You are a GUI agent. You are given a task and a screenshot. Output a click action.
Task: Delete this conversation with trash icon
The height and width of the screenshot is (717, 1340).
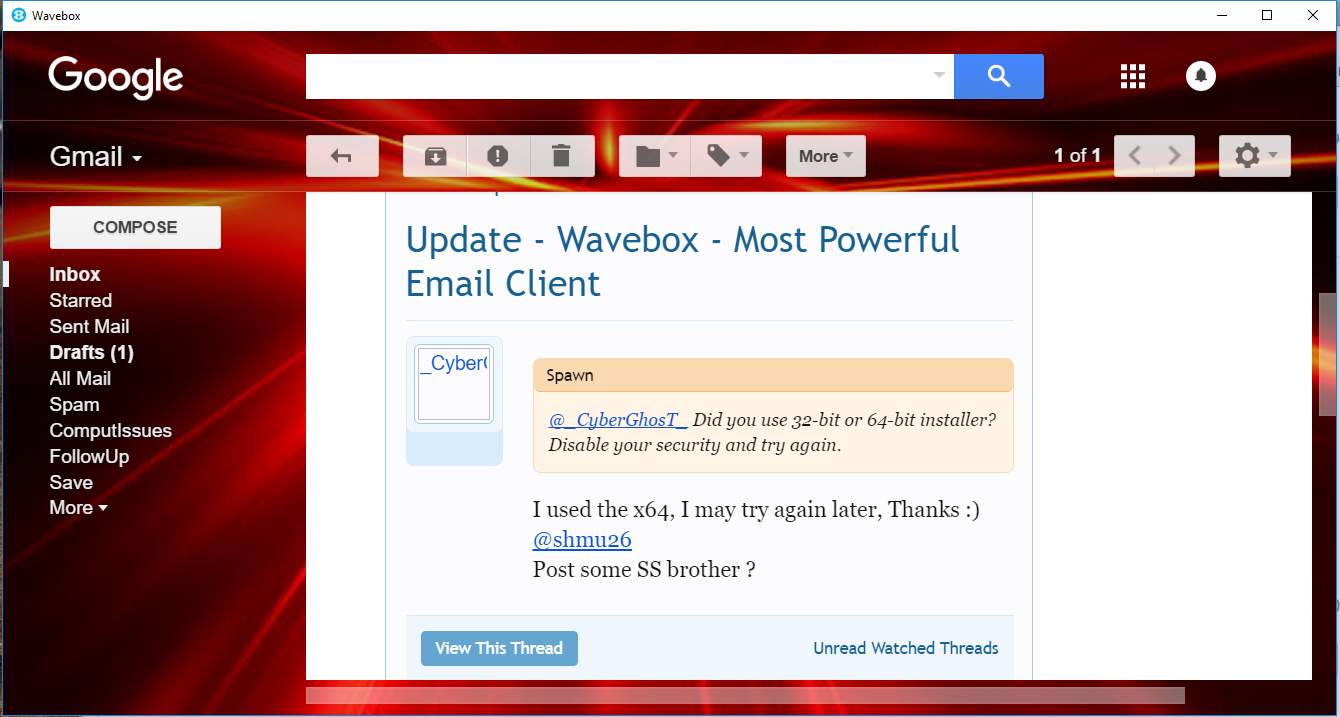click(x=562, y=156)
